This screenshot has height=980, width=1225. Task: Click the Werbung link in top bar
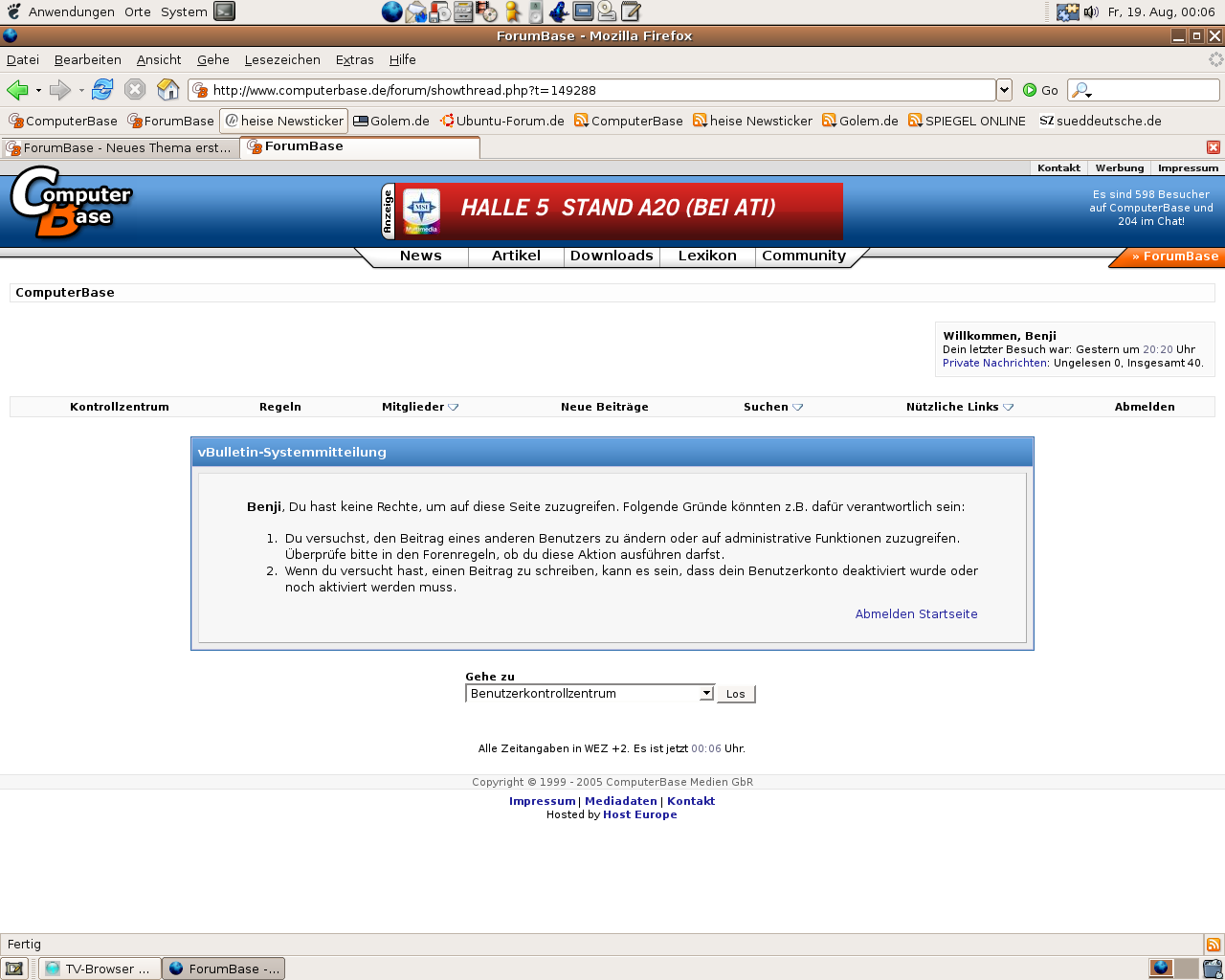(x=1120, y=167)
